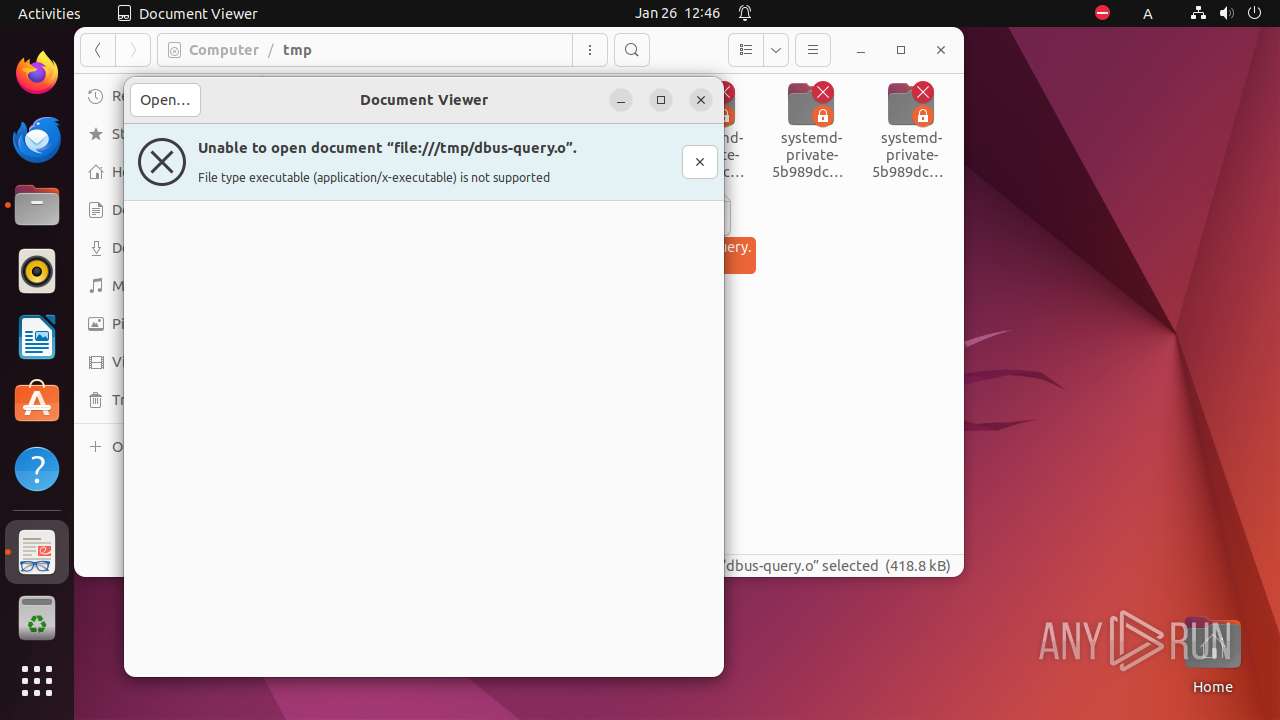Click Activities in the top bar
The image size is (1280, 720).
pyautogui.click(x=49, y=13)
